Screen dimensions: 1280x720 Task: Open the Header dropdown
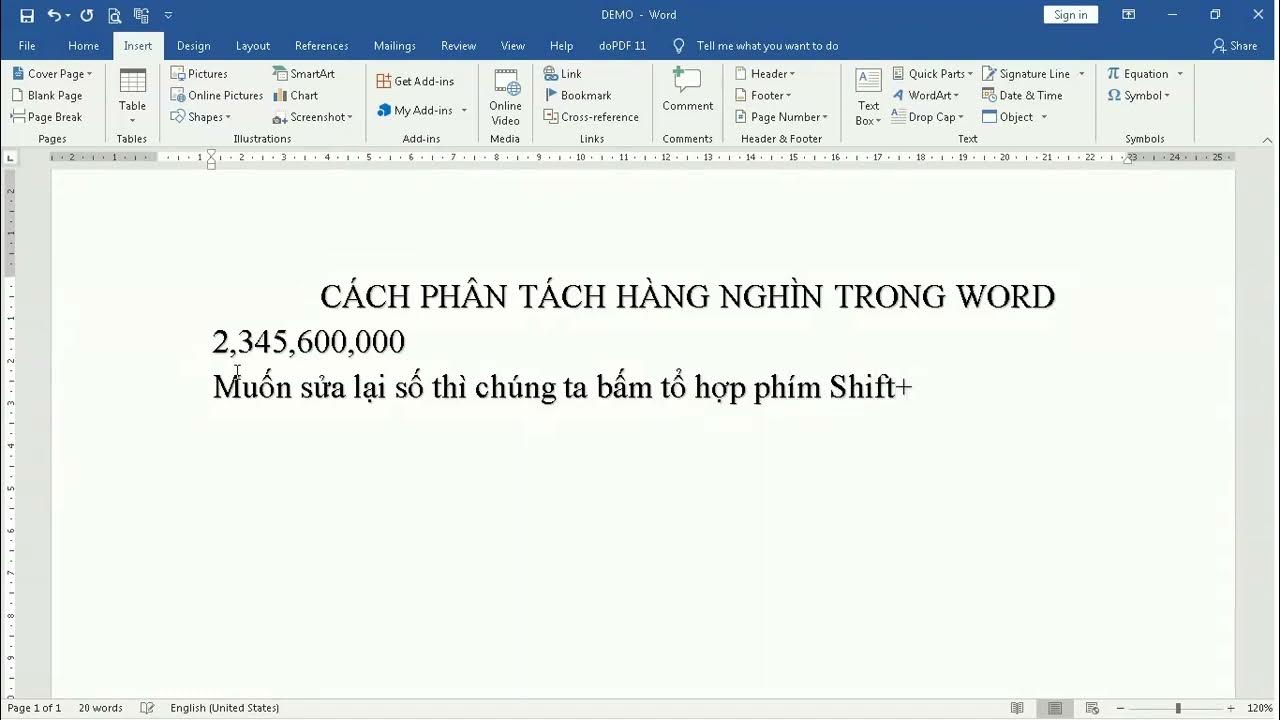click(x=765, y=74)
